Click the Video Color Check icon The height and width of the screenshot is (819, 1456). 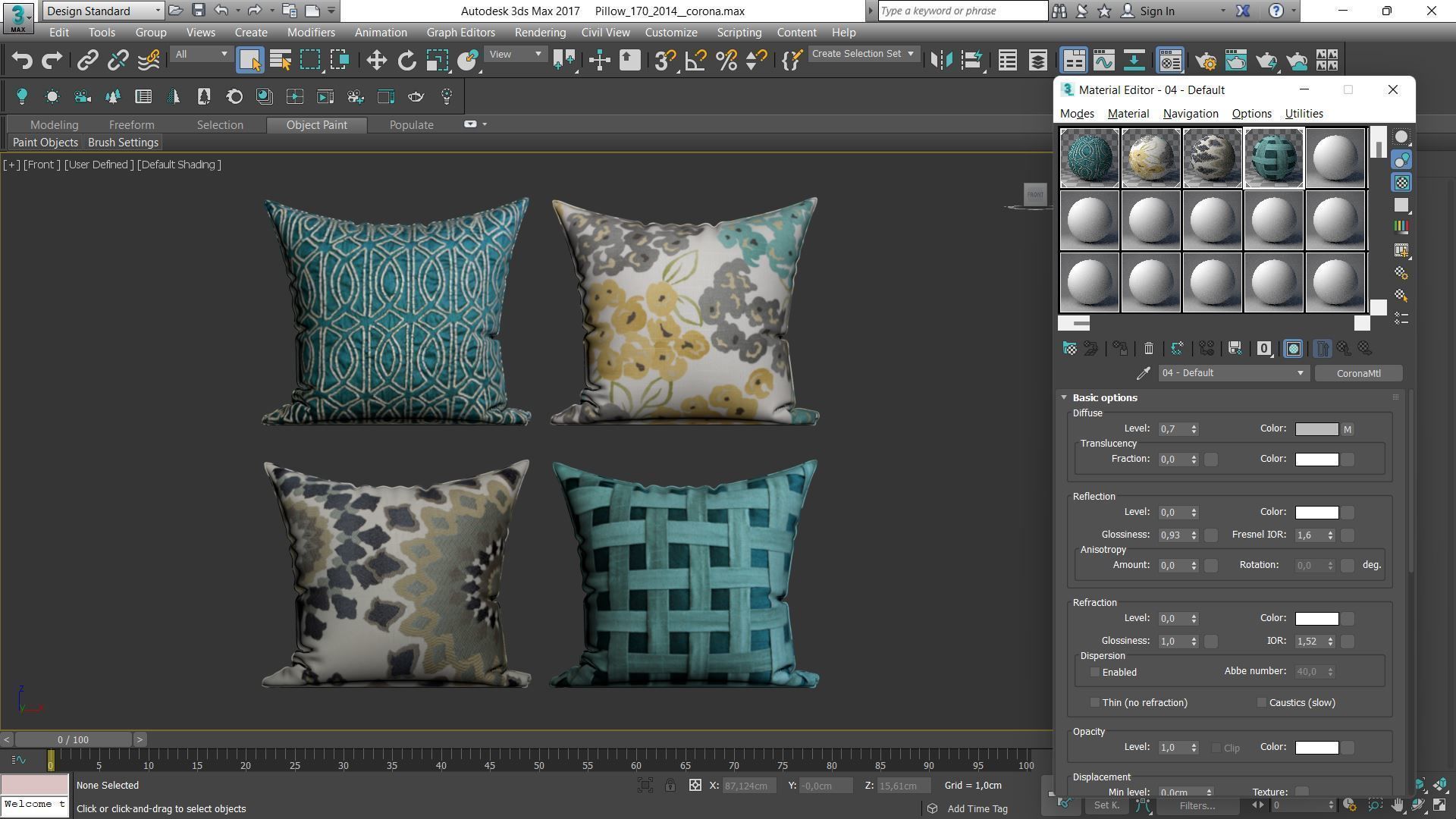click(1401, 226)
